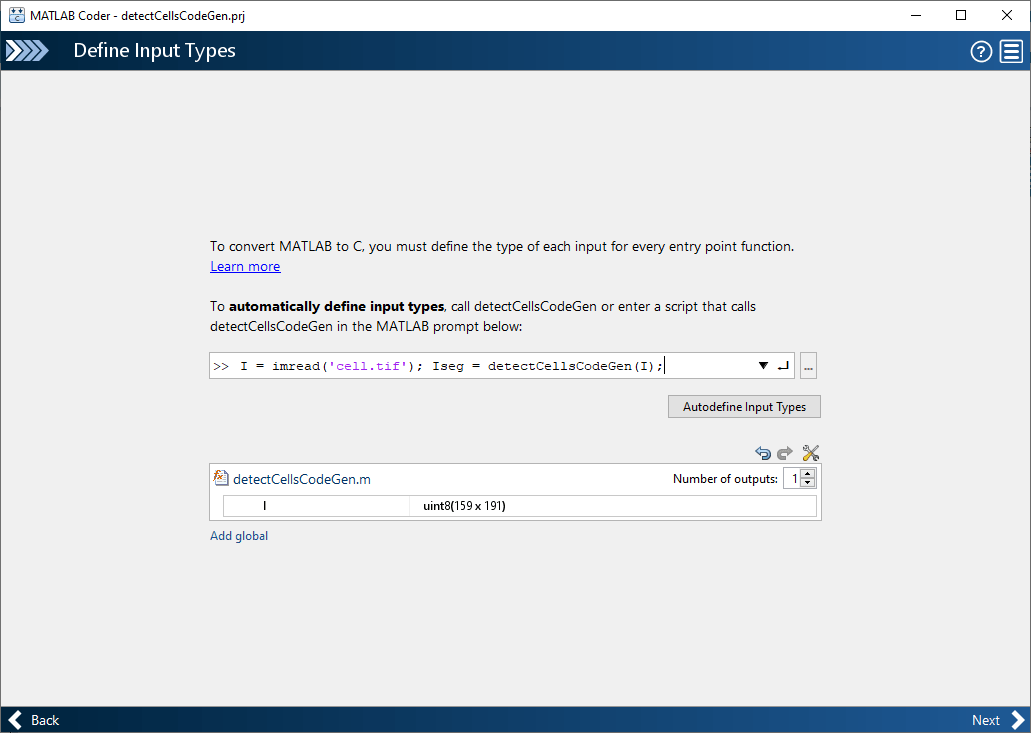Screen dimensions: 1031x733
Task: Click the Add global link
Action: [239, 536]
